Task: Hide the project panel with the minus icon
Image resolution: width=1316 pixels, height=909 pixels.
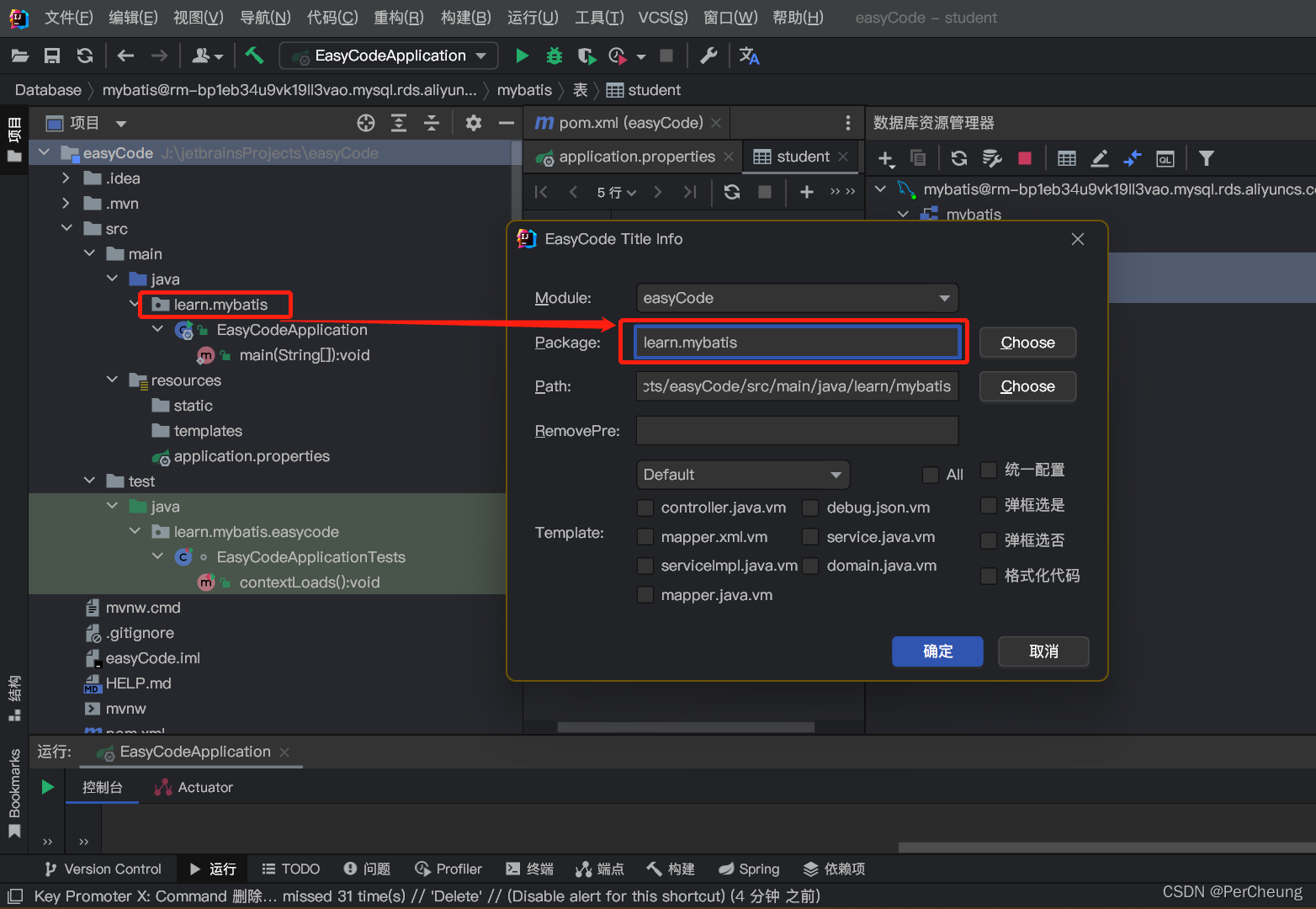Action: (x=506, y=123)
